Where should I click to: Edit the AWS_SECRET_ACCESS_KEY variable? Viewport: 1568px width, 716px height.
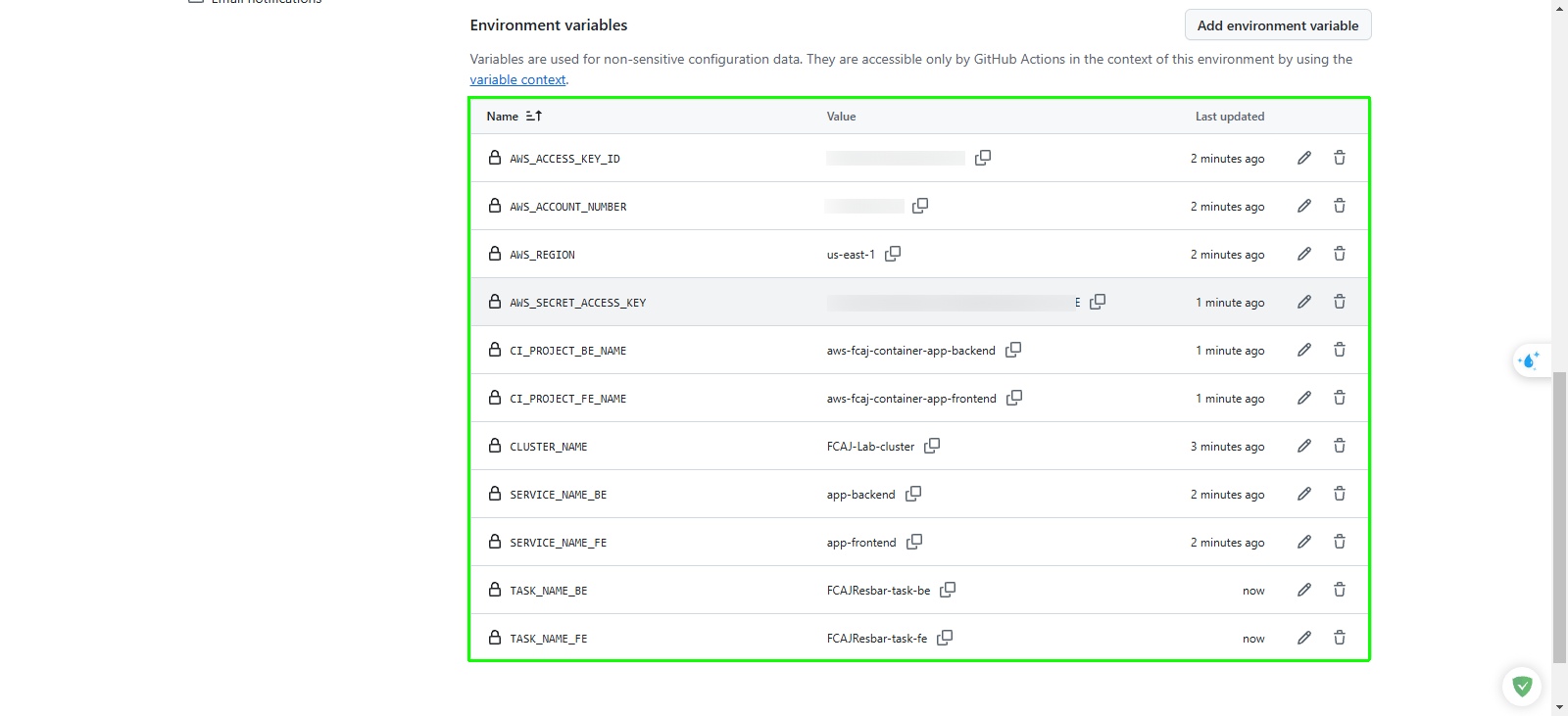tap(1304, 302)
